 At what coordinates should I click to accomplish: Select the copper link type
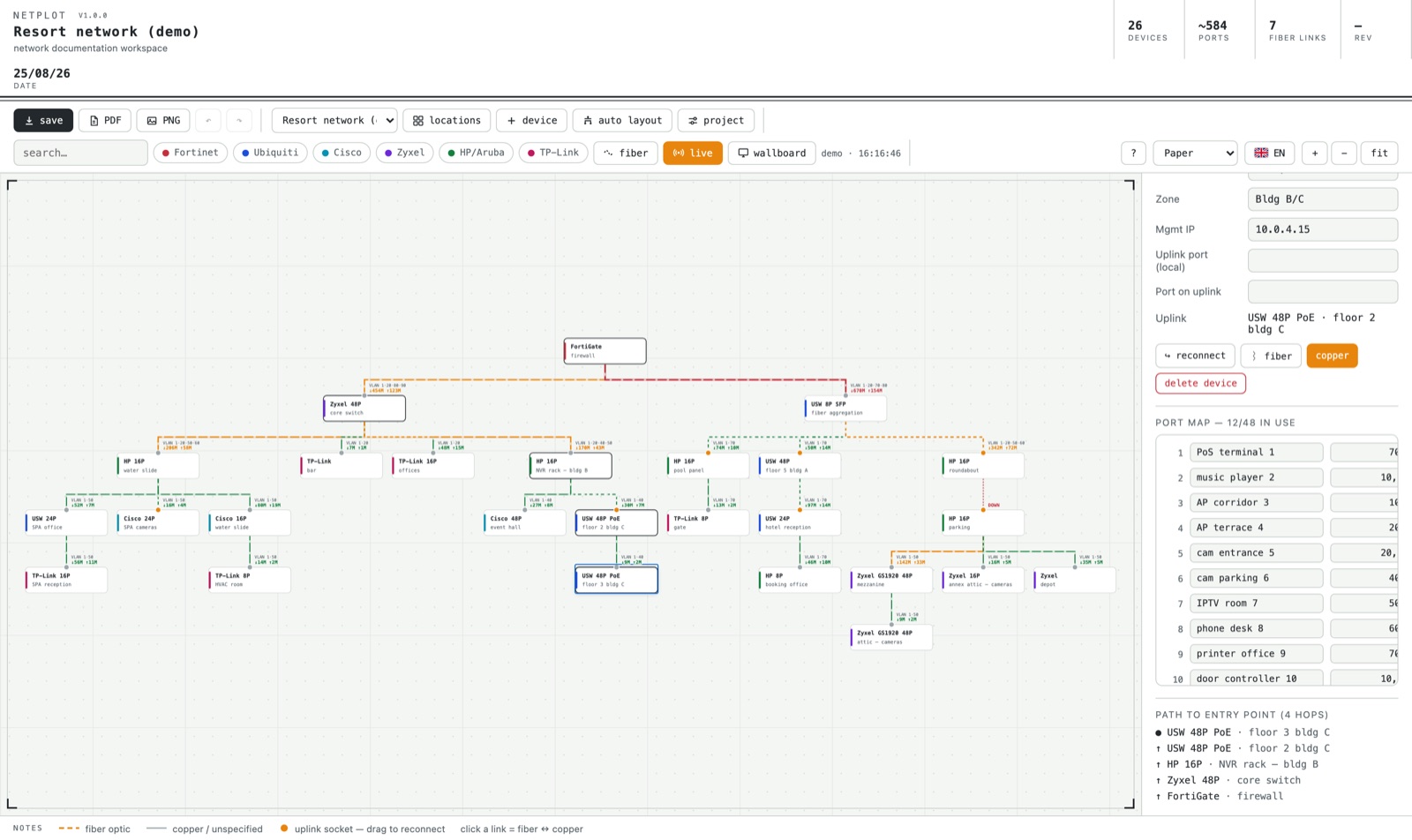click(x=1332, y=356)
